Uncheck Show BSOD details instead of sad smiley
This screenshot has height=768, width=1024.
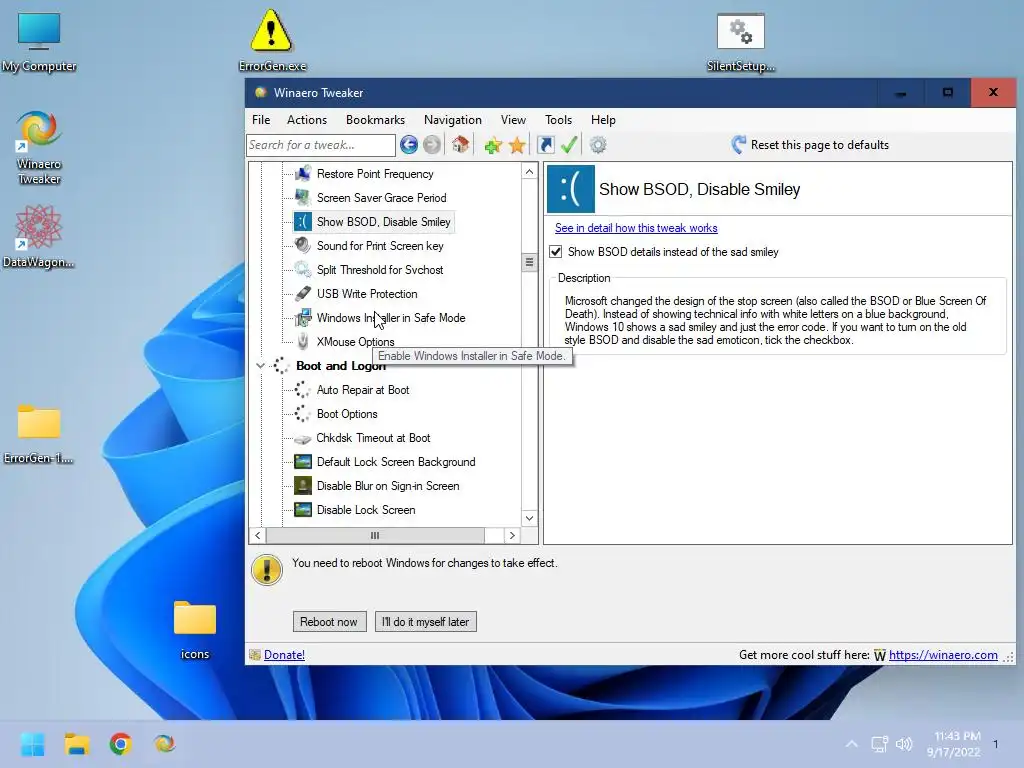pos(556,251)
